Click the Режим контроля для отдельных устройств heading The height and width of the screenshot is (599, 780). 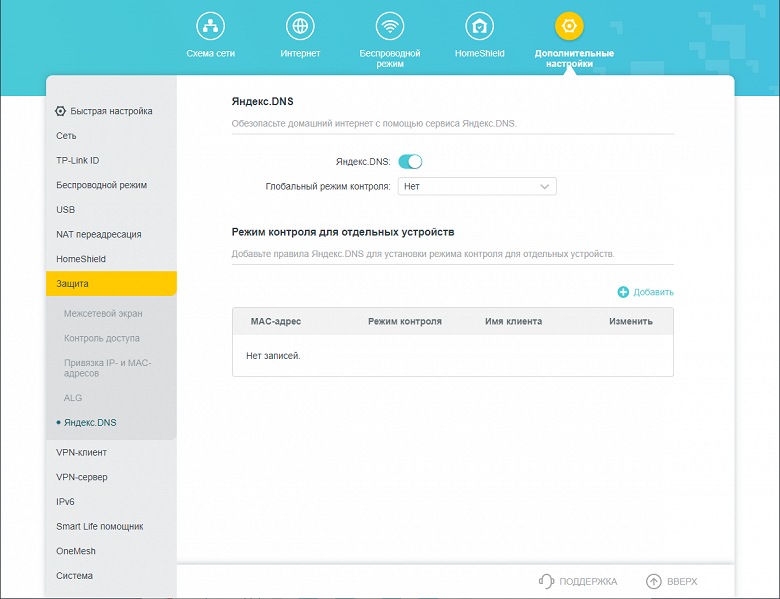tap(343, 232)
